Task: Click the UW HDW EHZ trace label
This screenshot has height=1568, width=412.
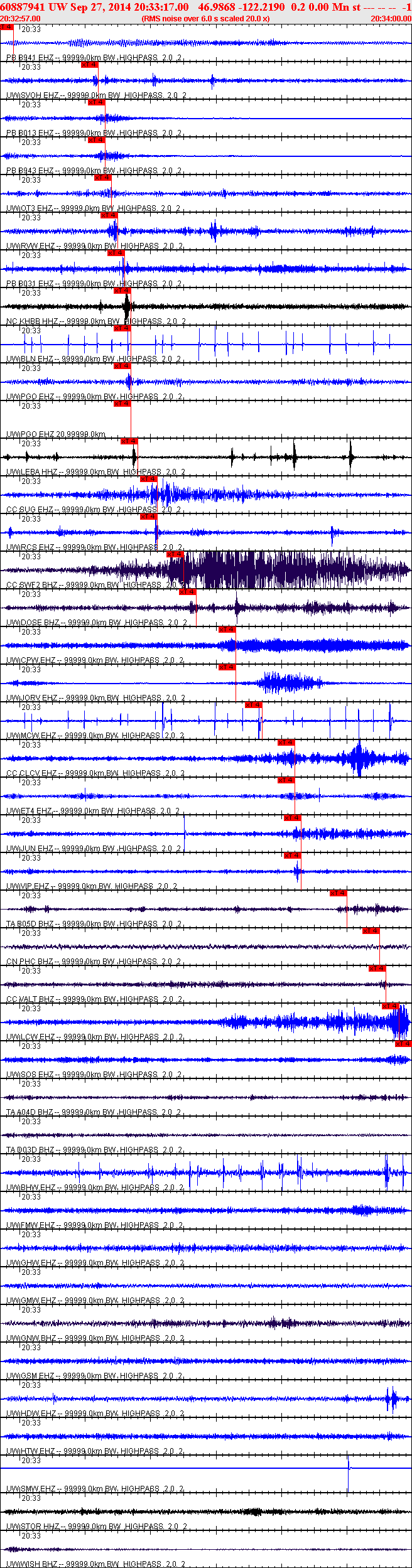Action: pyautogui.click(x=96, y=1414)
